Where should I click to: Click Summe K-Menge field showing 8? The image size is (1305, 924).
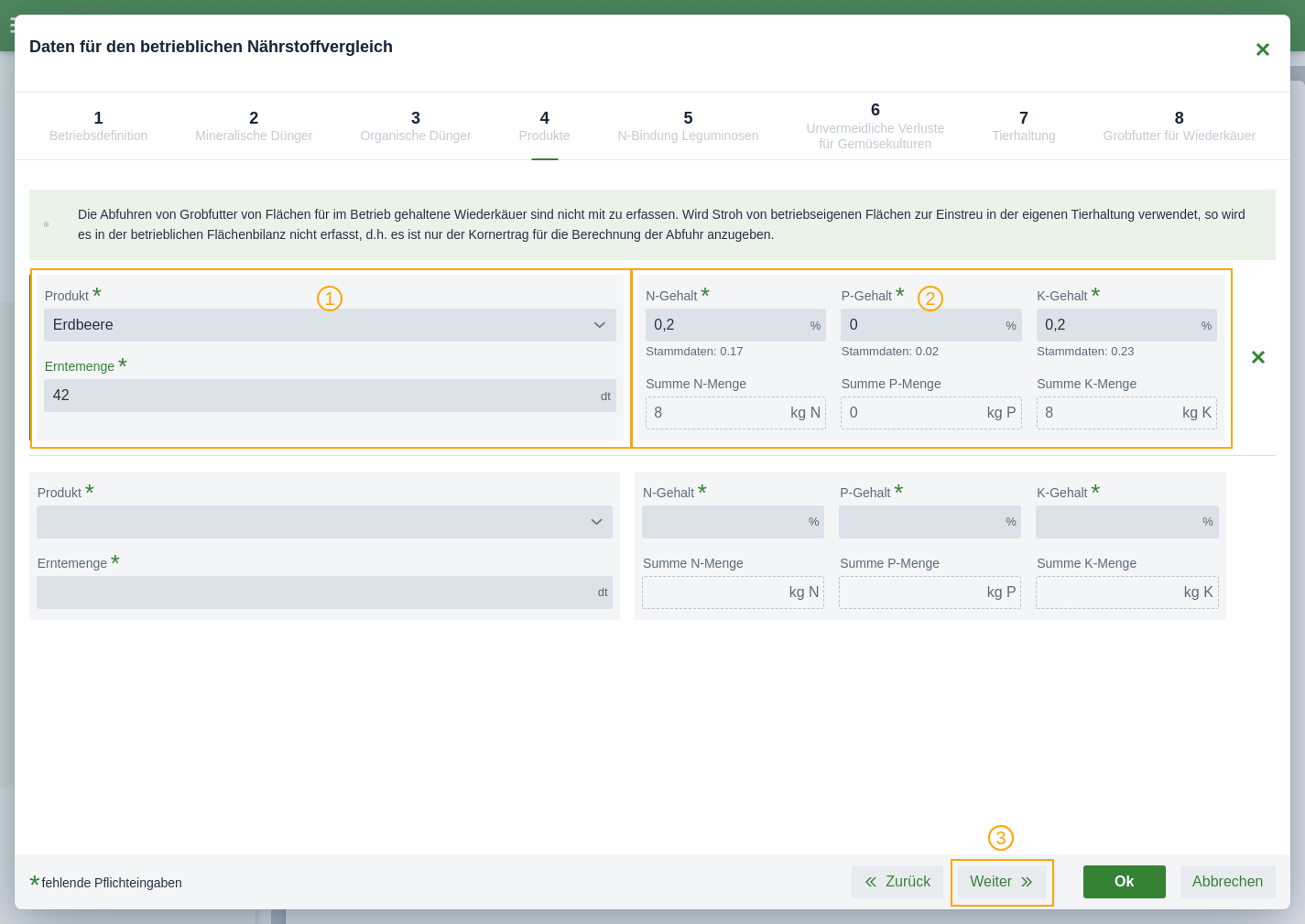coord(1126,413)
